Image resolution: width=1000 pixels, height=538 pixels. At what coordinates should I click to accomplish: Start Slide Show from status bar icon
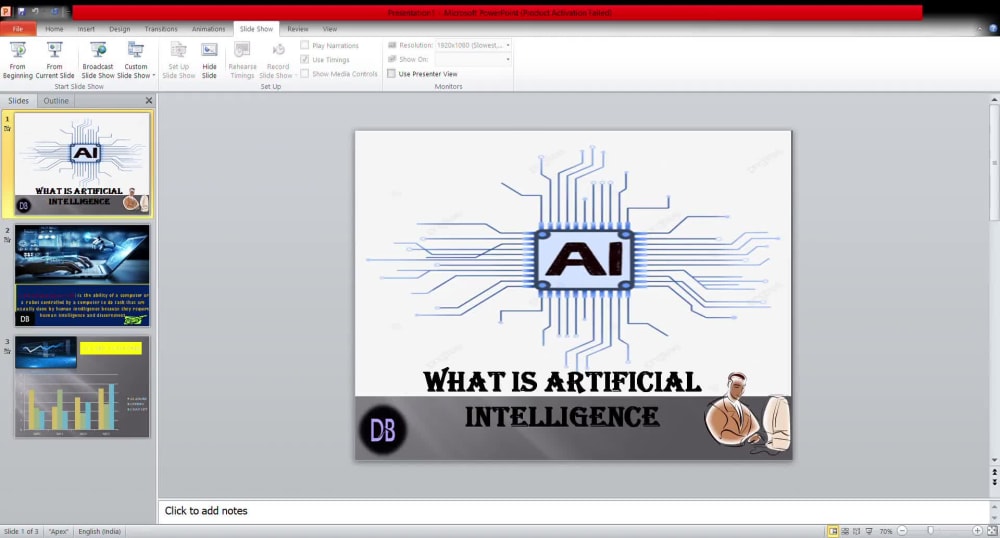coord(869,531)
